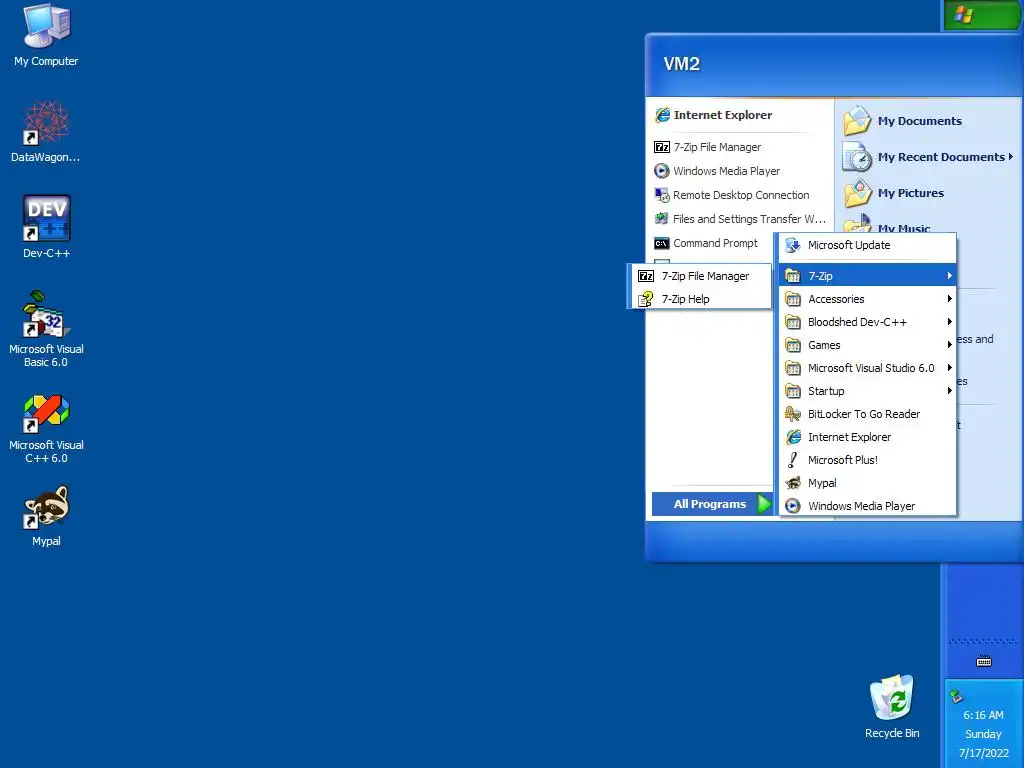
Task: Click the 6:16 AM taskbar clock
Action: point(983,715)
